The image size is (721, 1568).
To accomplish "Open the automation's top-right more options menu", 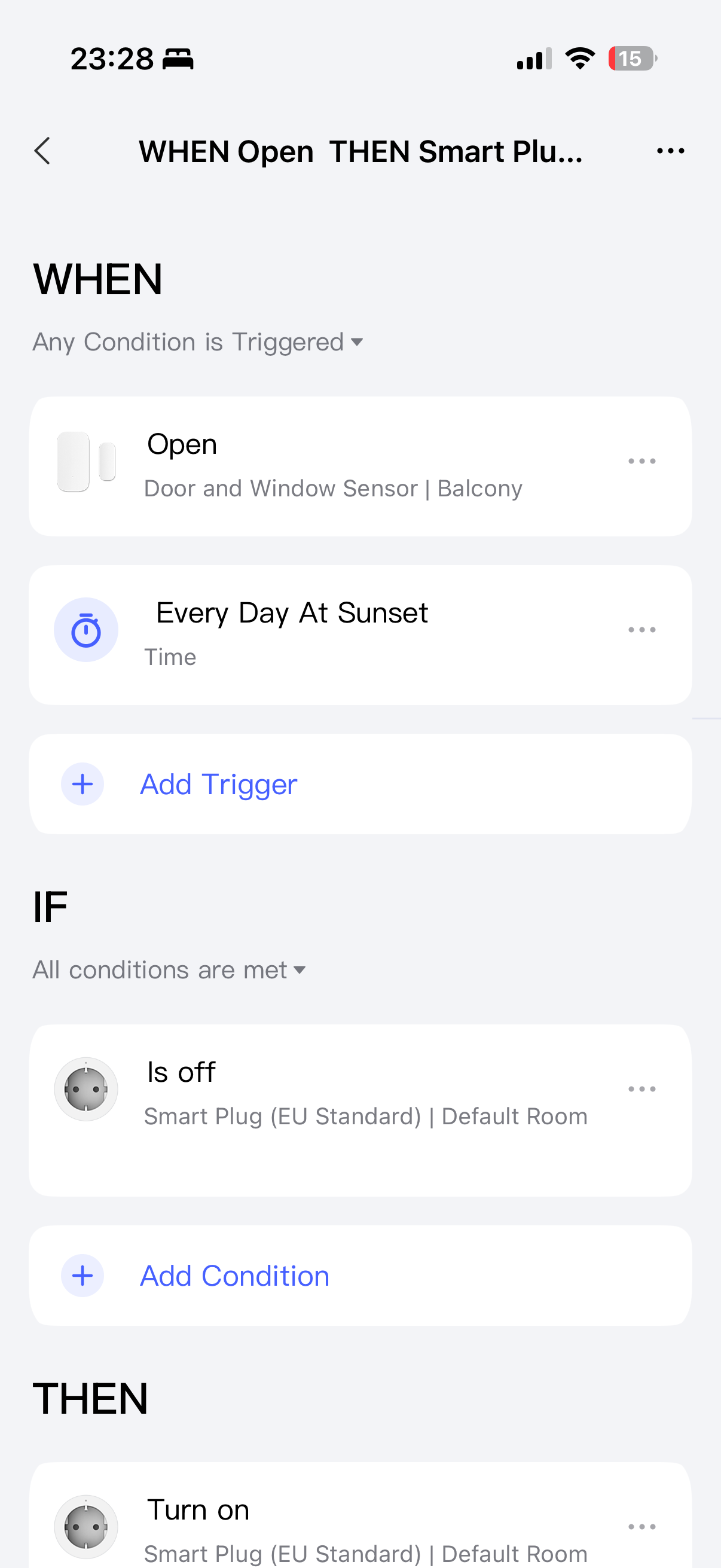I will pos(670,151).
